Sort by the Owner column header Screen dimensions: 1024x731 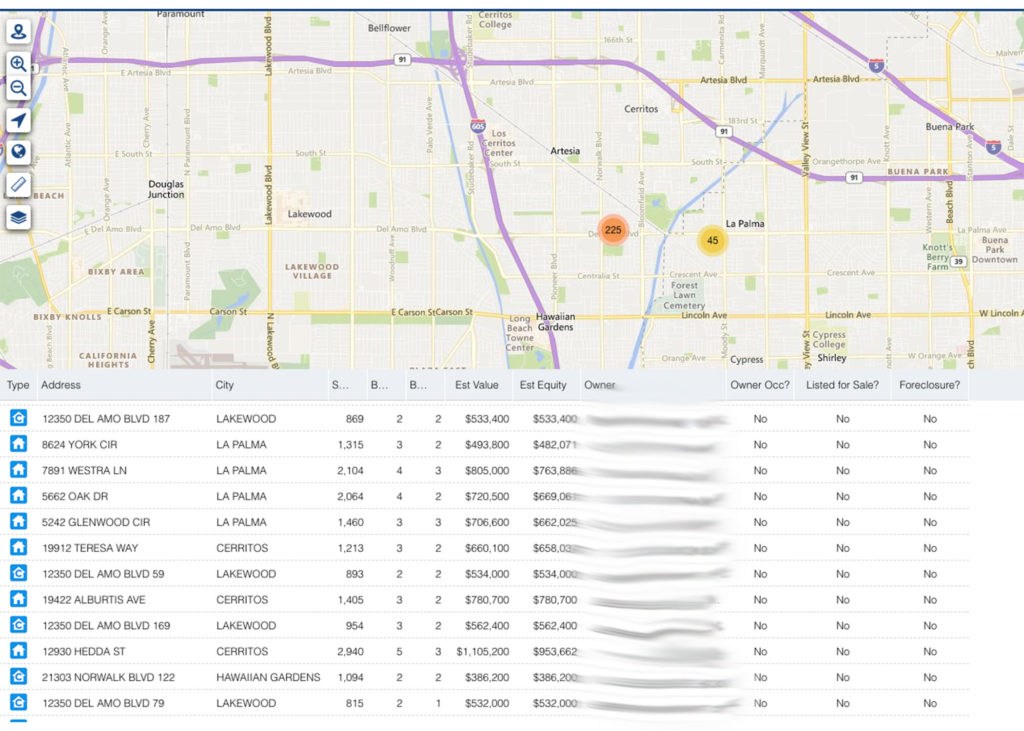600,385
